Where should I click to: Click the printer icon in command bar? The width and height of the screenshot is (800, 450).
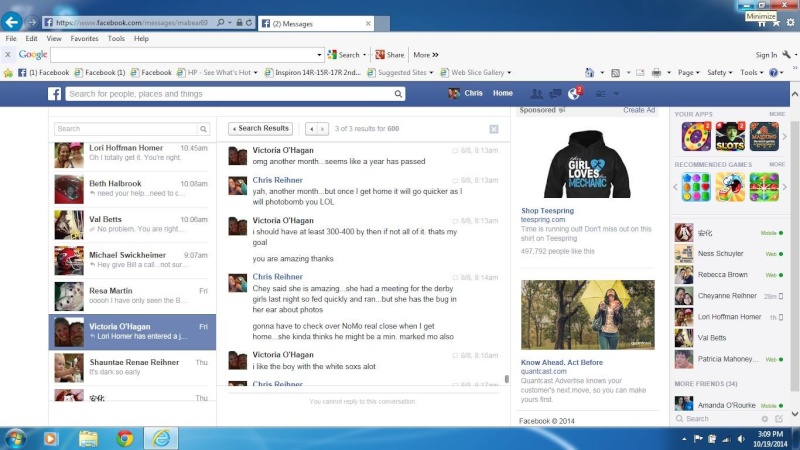pos(656,72)
